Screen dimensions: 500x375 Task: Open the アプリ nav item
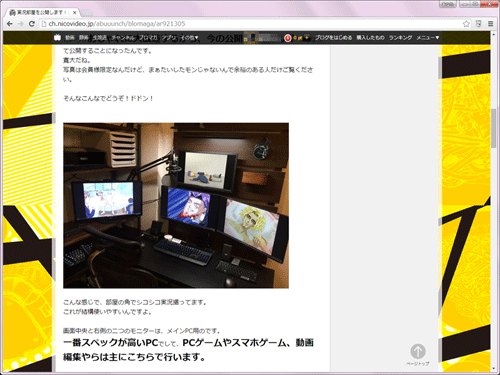click(x=169, y=38)
